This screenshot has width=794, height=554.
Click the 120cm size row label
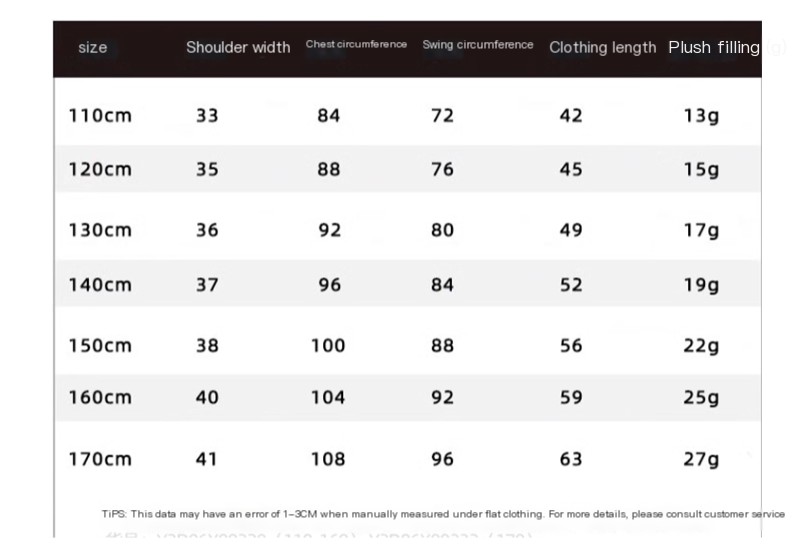[100, 169]
